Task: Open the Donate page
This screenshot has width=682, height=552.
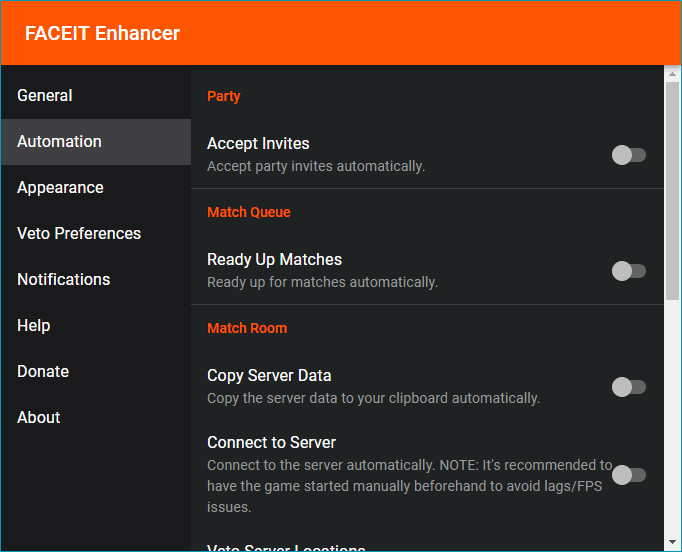Action: click(x=96, y=371)
